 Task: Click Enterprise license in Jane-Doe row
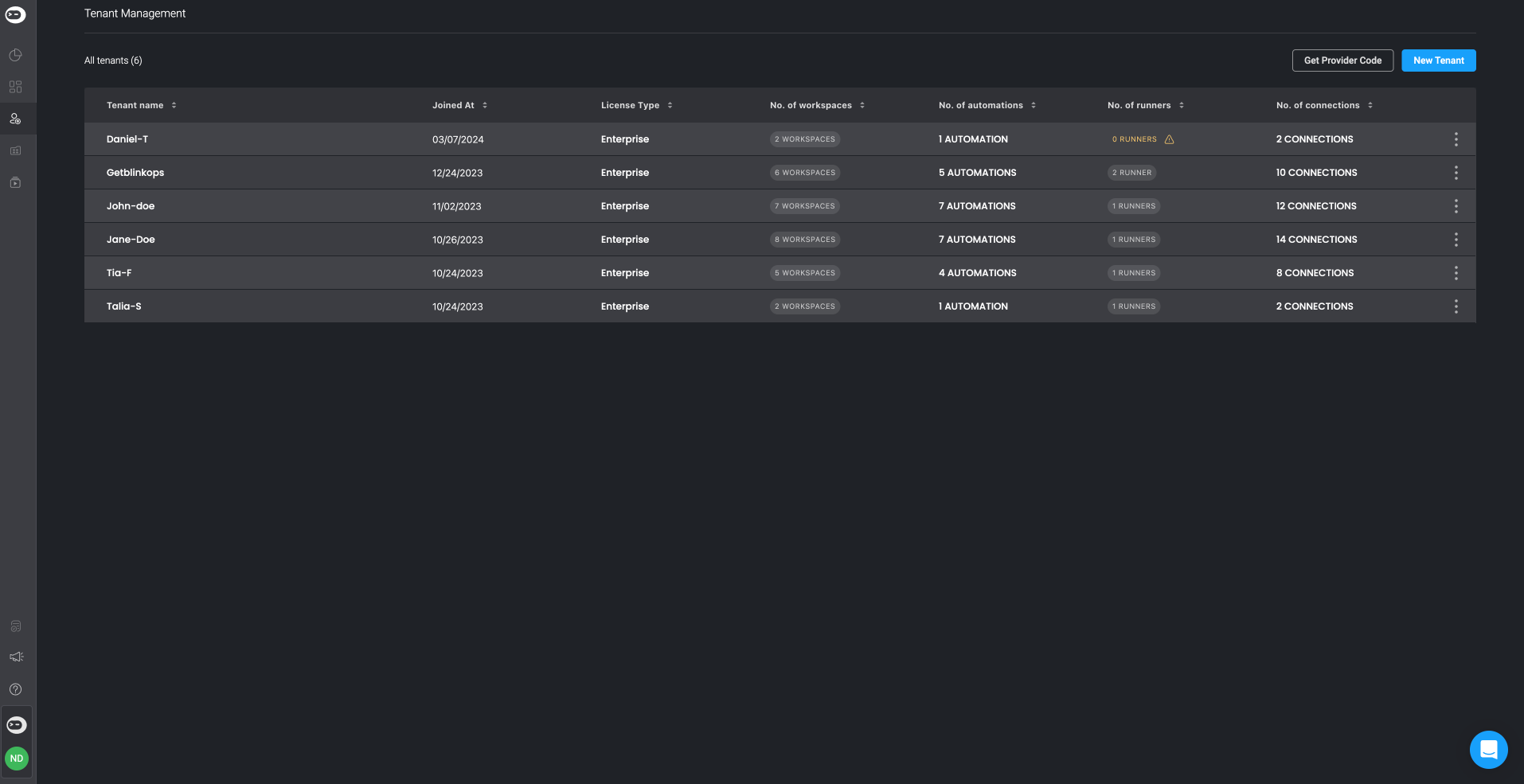(625, 240)
